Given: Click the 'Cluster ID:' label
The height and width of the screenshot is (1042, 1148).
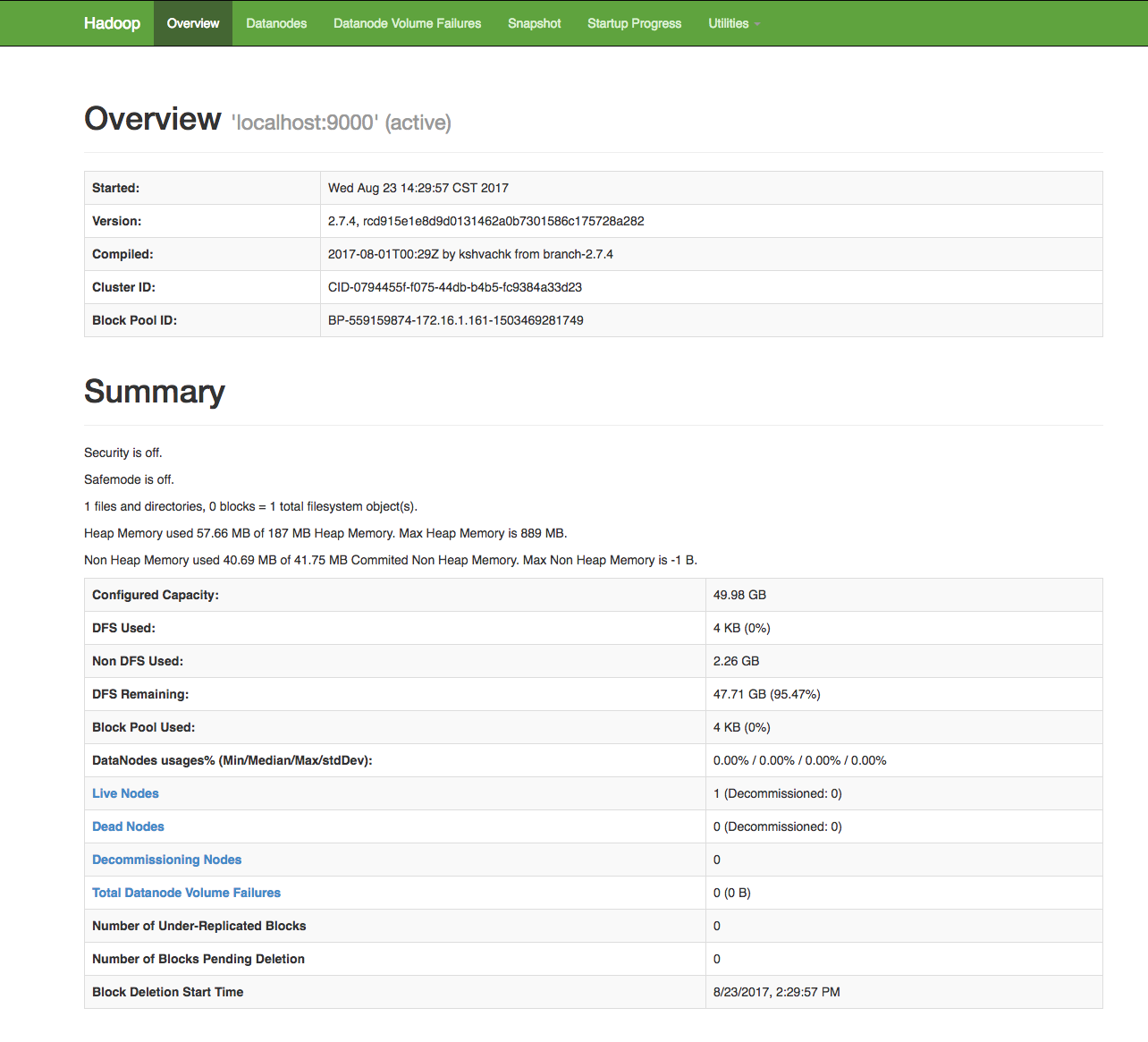Looking at the screenshot, I should click(123, 287).
